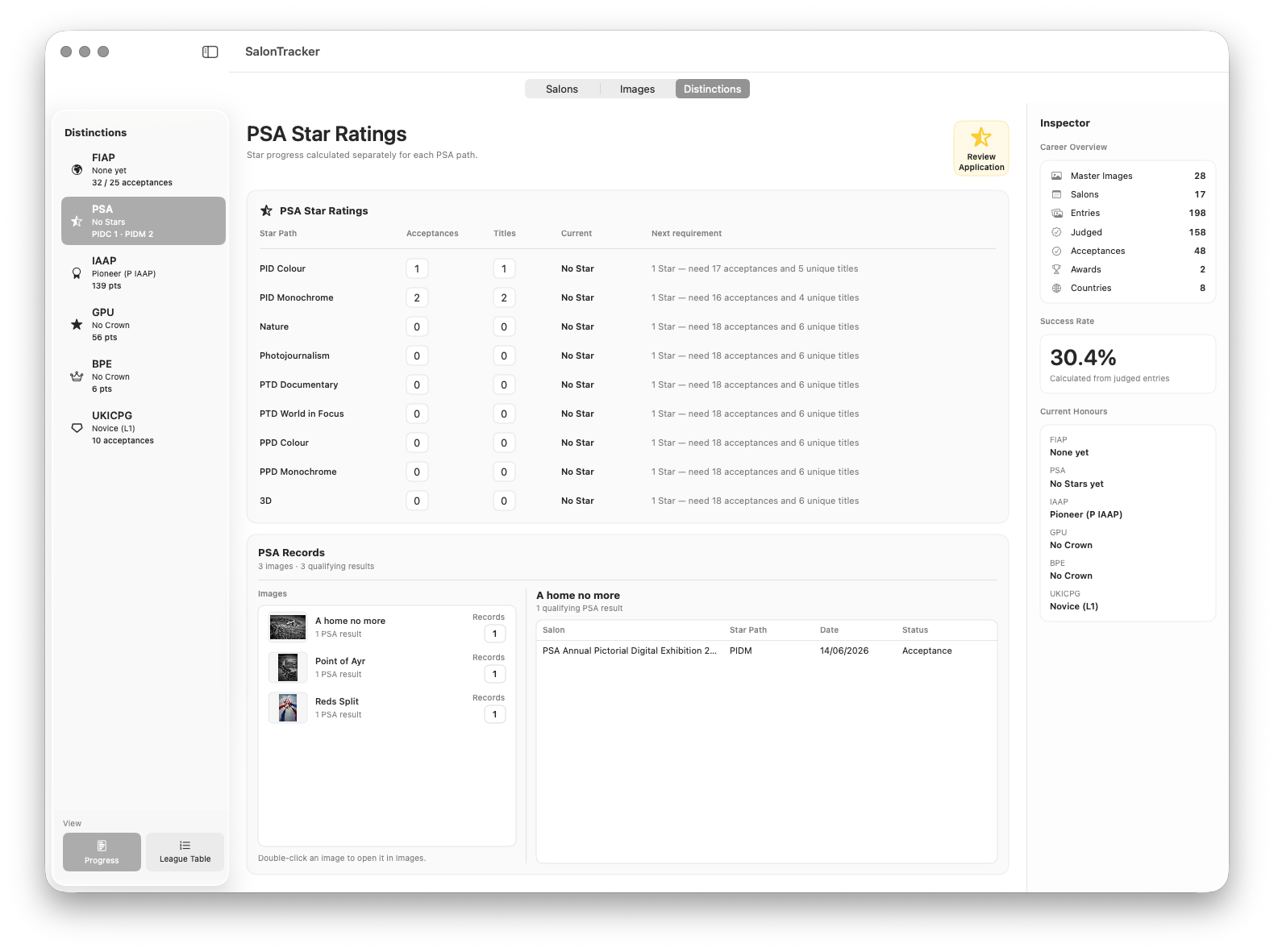Click the FIAP globe icon in sidebar
1274x952 pixels.
(x=77, y=170)
